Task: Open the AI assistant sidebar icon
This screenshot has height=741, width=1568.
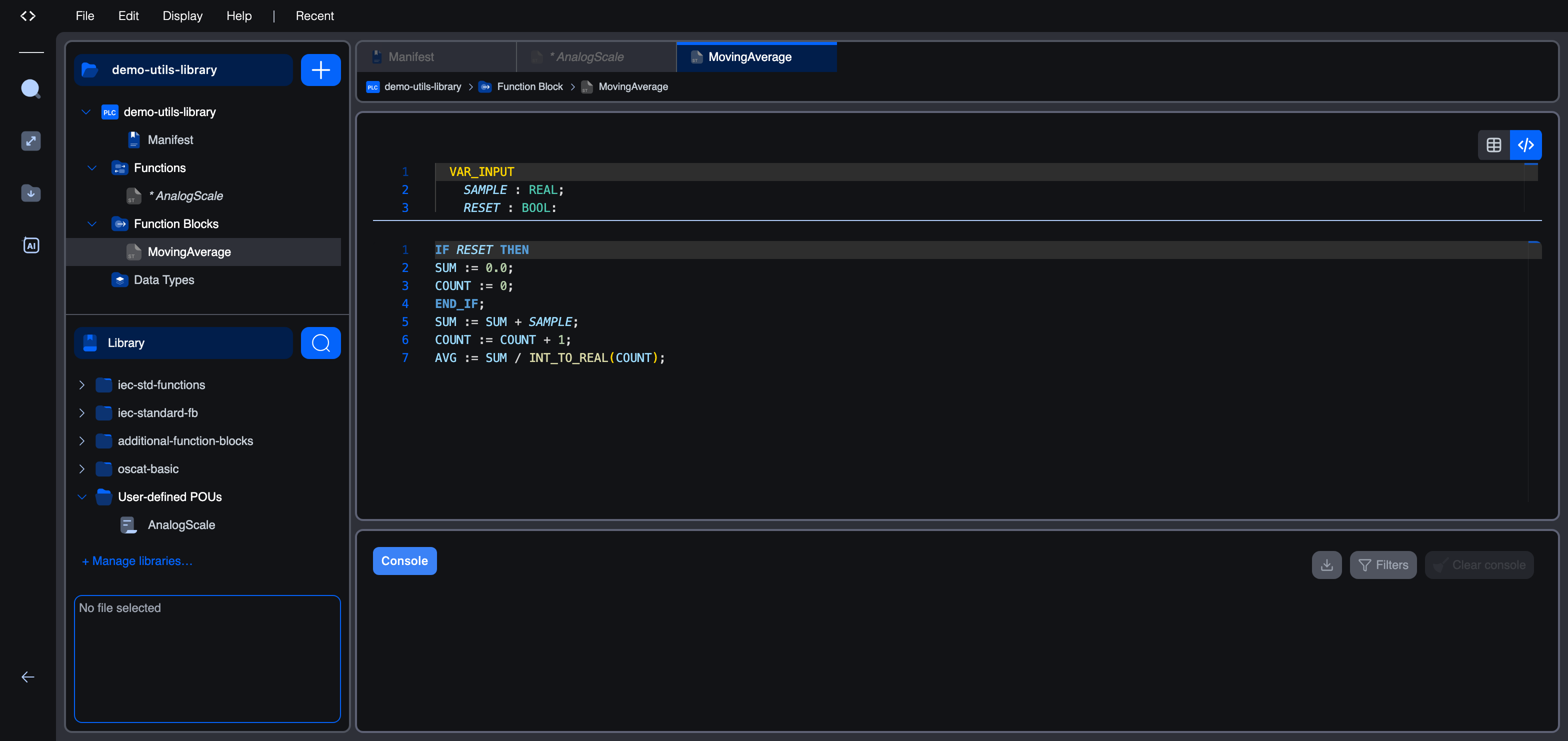Action: (x=30, y=245)
